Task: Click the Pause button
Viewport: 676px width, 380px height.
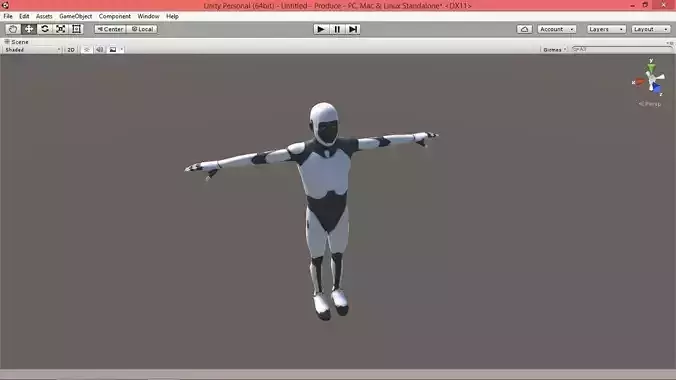Action: tap(337, 29)
